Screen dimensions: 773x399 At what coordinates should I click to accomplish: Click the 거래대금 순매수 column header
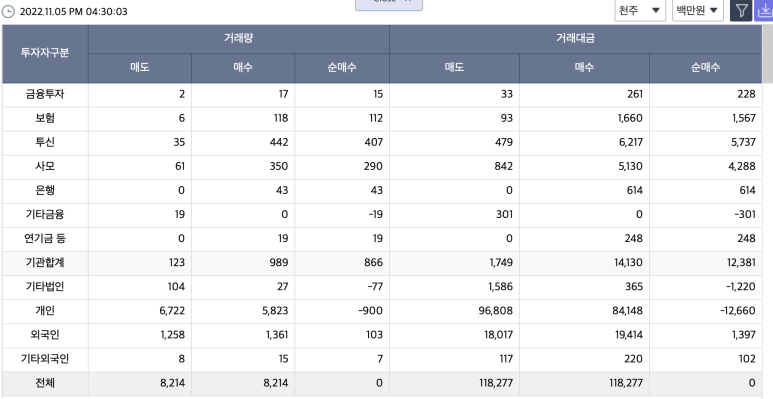(x=705, y=68)
